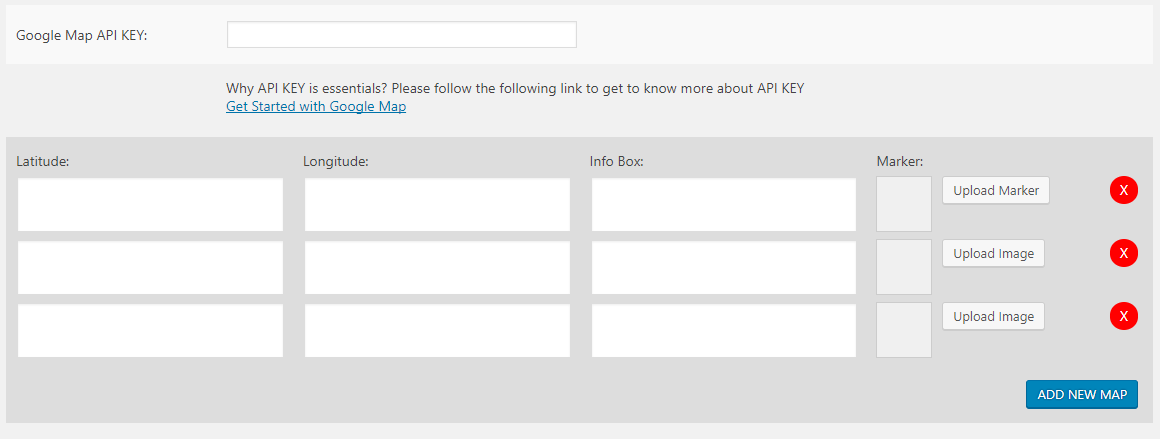
Task: Click the first Latitude text box
Action: coord(150,205)
